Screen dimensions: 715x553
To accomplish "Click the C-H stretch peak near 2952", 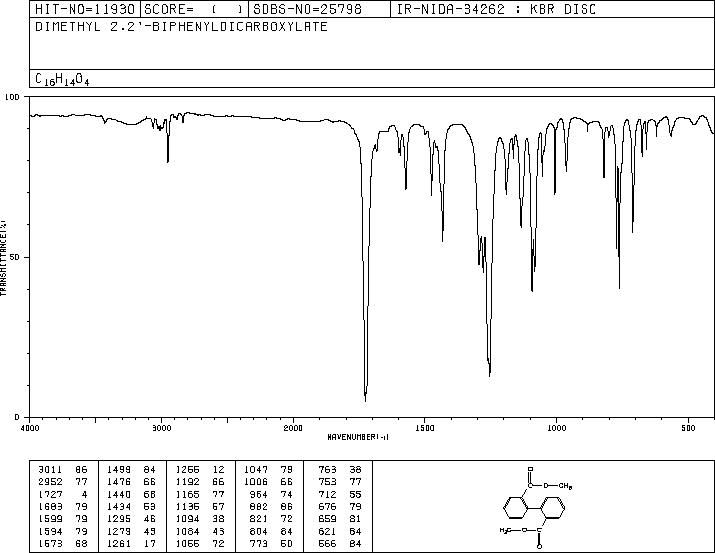I will [x=168, y=157].
